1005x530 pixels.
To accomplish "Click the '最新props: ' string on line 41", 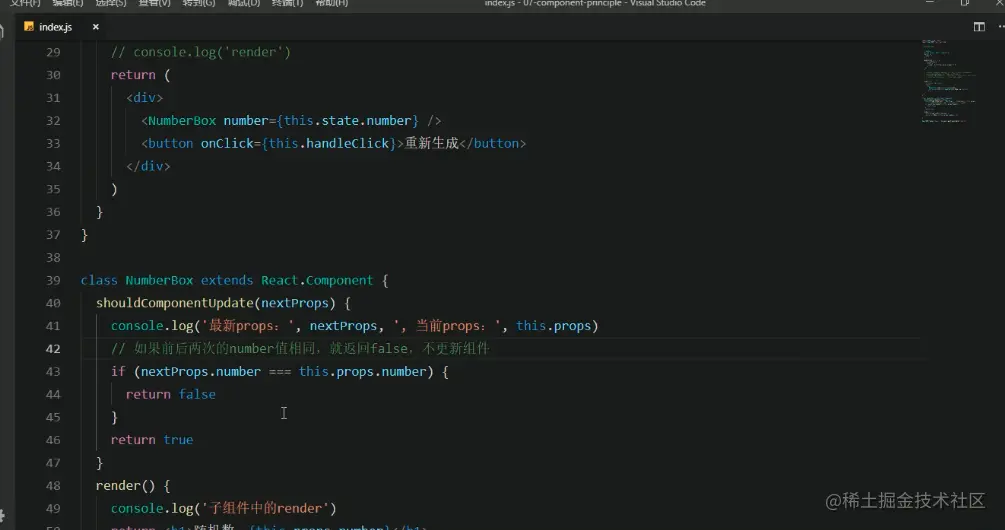I will [x=247, y=326].
